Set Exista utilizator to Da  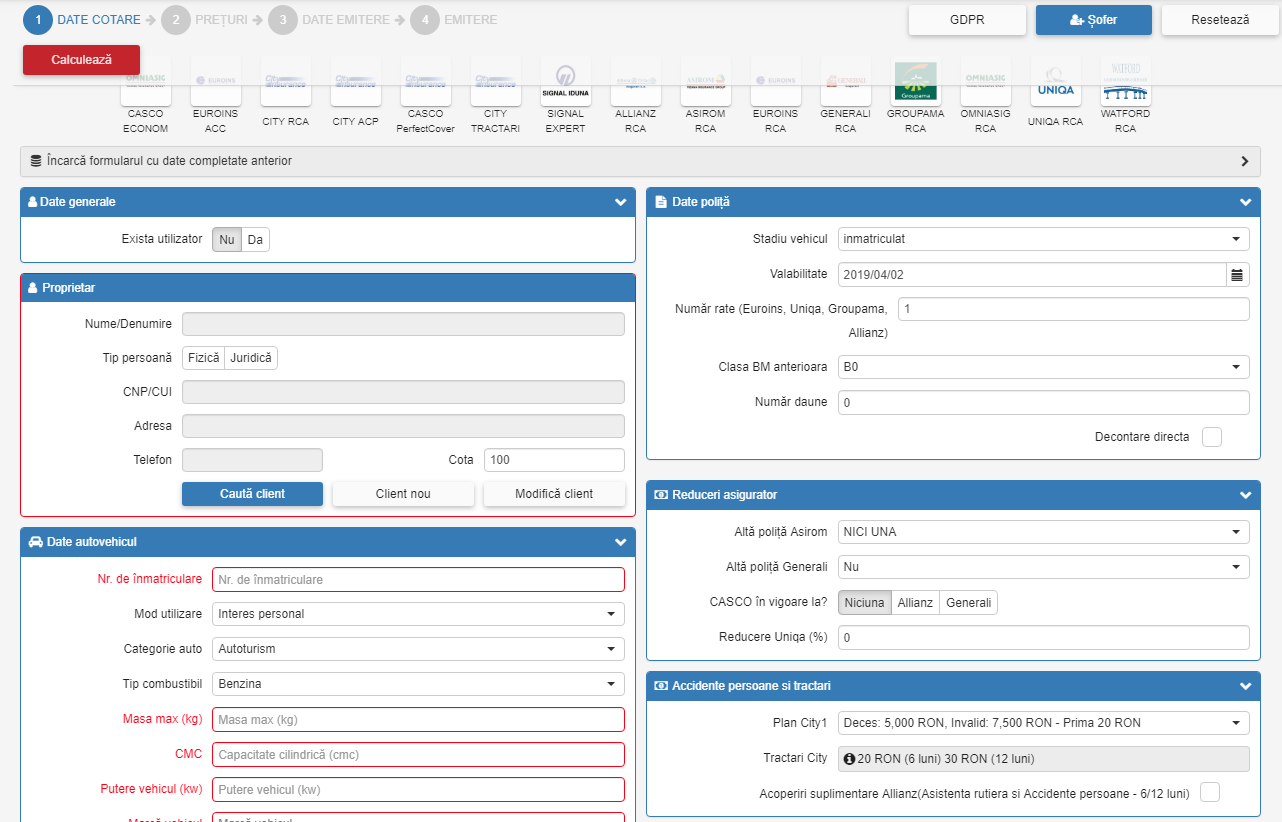click(x=255, y=240)
